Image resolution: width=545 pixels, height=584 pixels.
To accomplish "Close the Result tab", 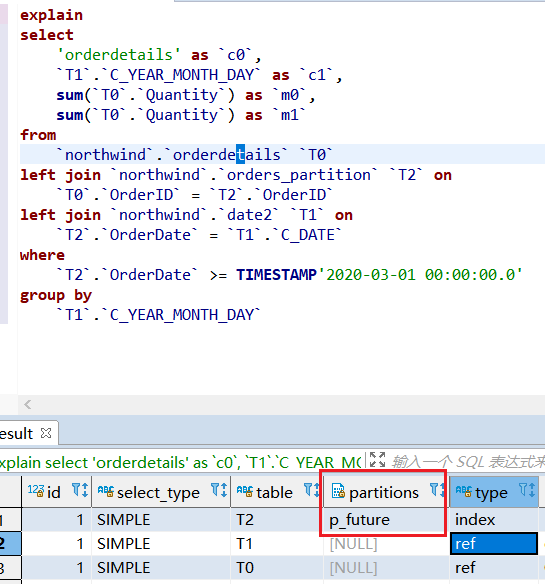I will (x=46, y=433).
